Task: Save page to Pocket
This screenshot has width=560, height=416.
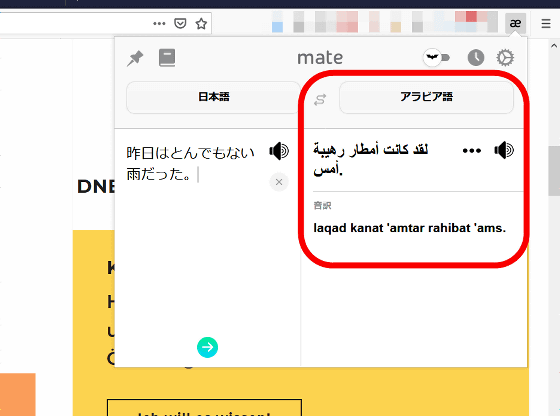Action: click(180, 24)
